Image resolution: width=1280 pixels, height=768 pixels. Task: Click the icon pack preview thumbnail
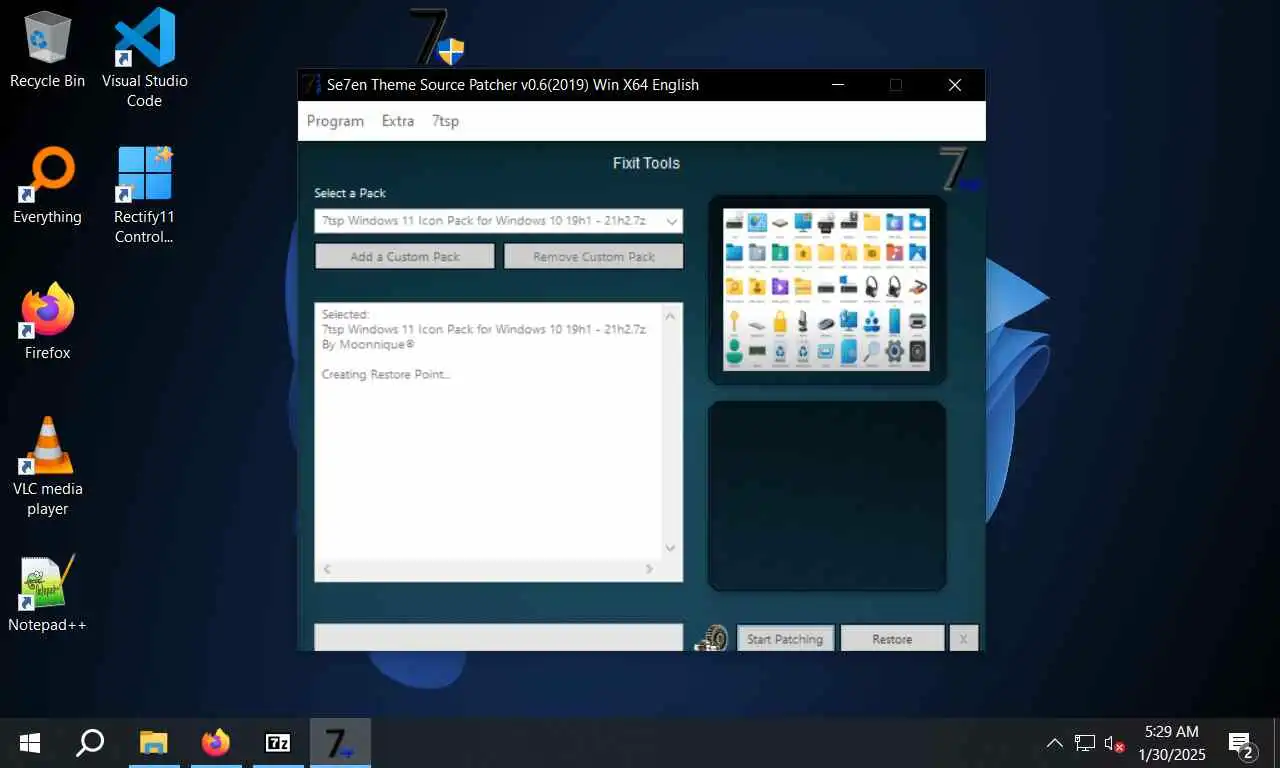pyautogui.click(x=826, y=289)
